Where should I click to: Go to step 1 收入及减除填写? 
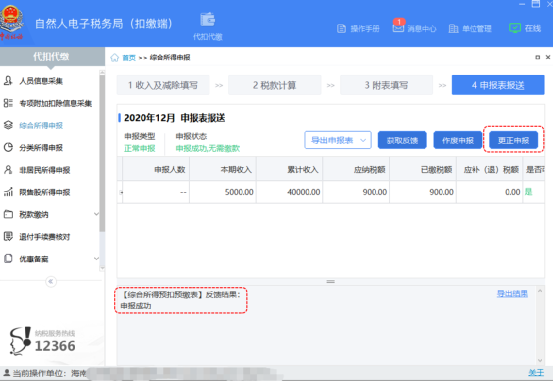(x=163, y=85)
